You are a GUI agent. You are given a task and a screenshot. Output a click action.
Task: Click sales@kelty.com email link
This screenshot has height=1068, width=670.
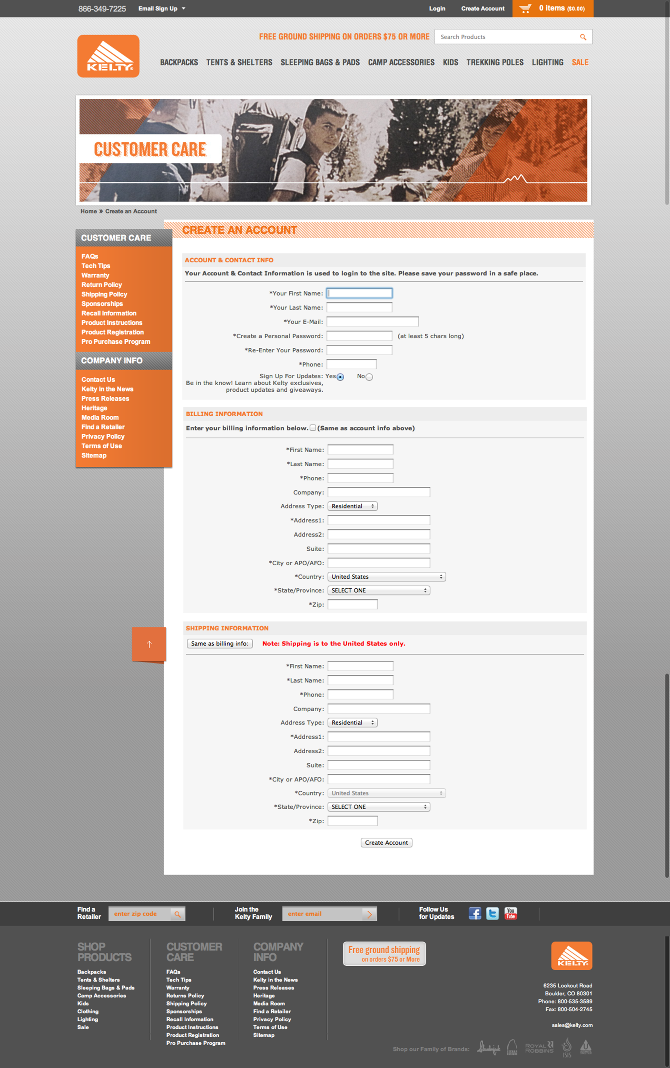pos(572,1025)
